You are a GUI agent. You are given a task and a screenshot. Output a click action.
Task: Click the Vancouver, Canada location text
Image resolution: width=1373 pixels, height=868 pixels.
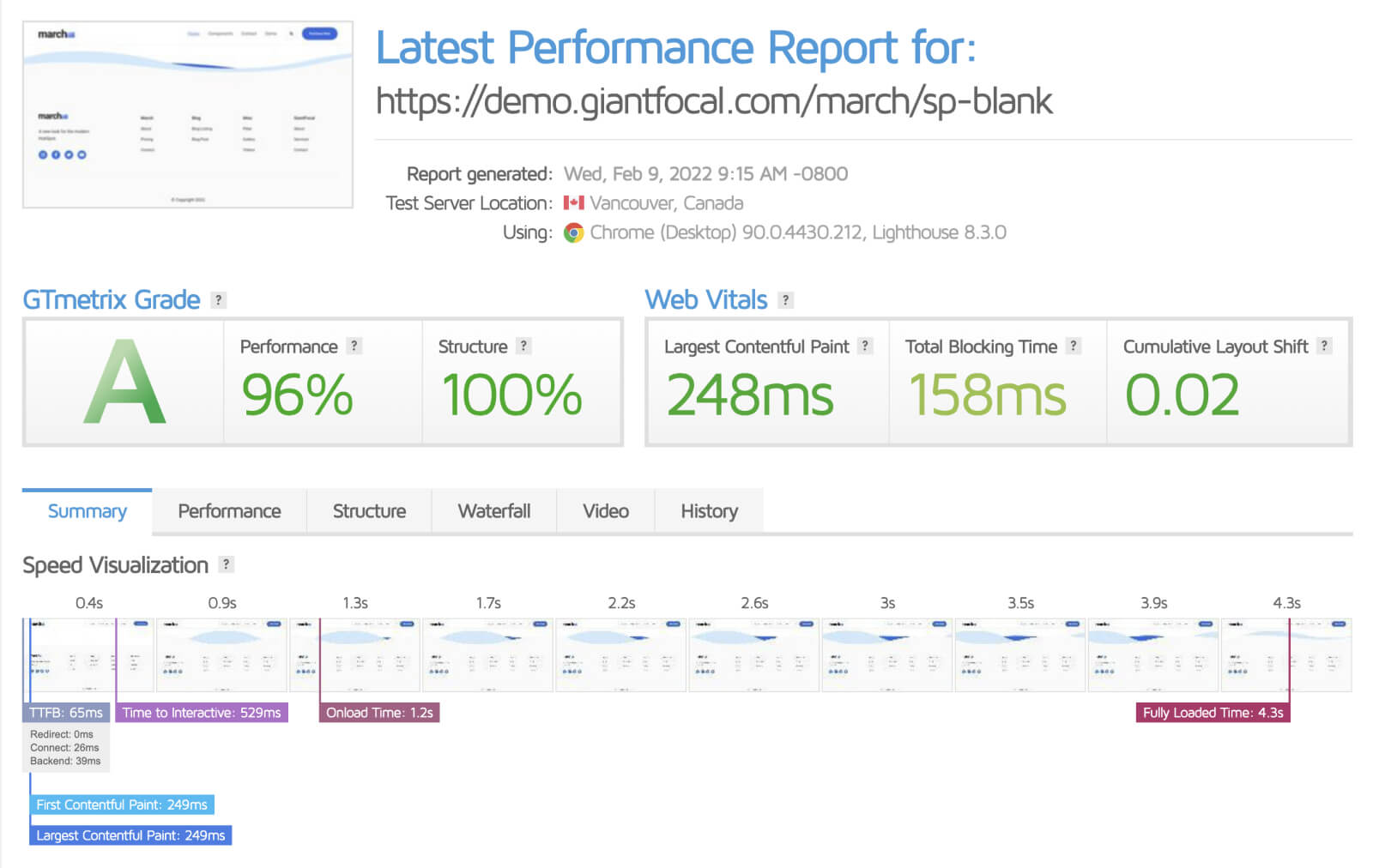pyautogui.click(x=667, y=203)
